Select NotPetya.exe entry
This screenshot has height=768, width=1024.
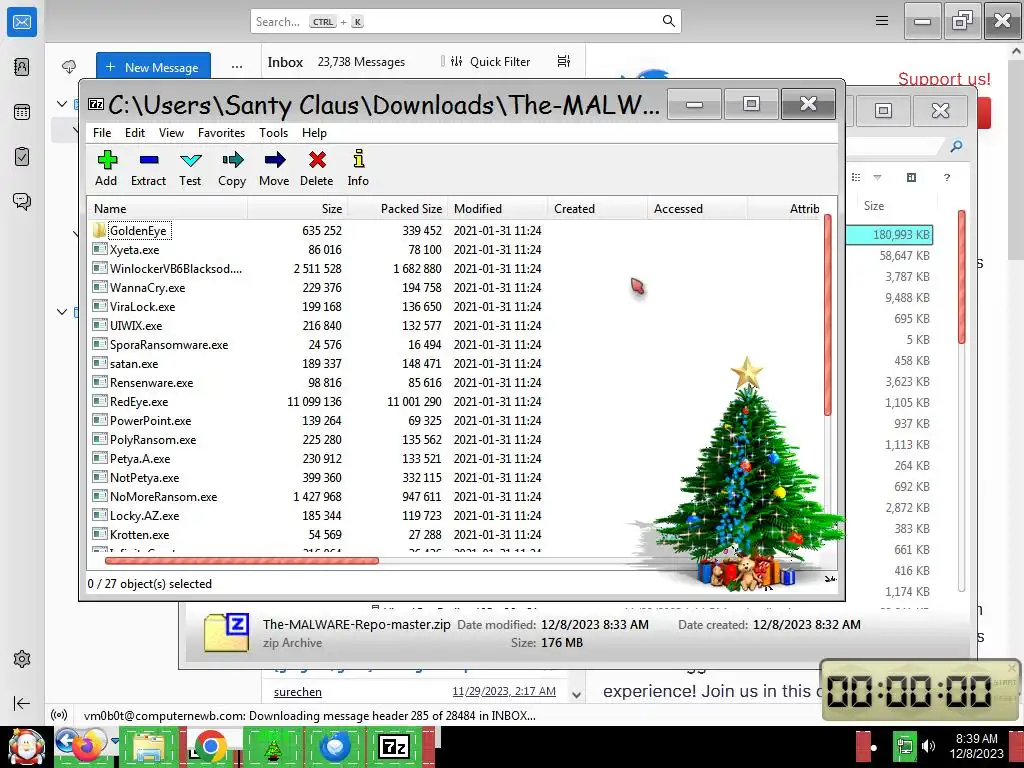[144, 477]
